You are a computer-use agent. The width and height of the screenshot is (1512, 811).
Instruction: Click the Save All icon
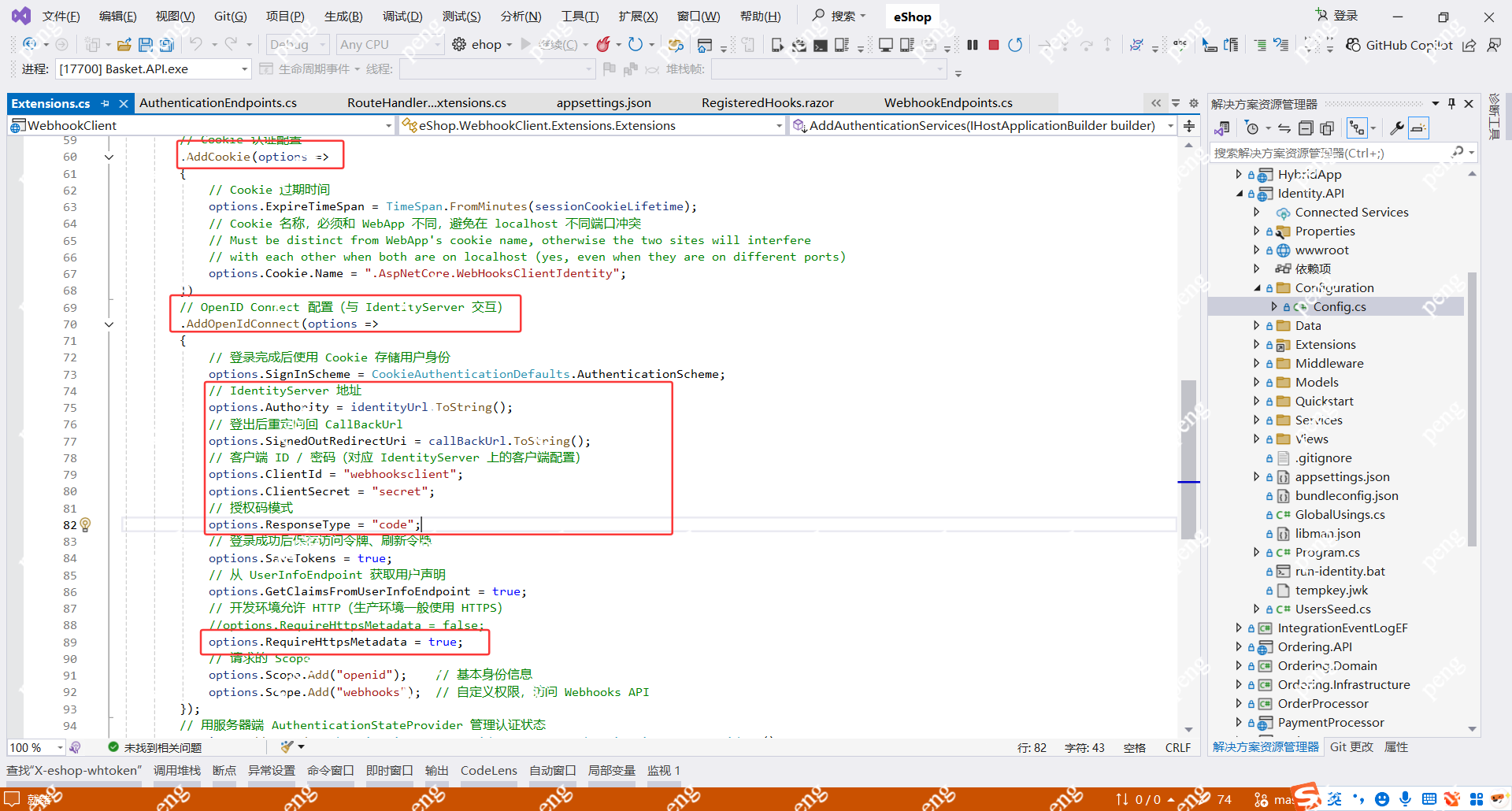click(x=166, y=45)
